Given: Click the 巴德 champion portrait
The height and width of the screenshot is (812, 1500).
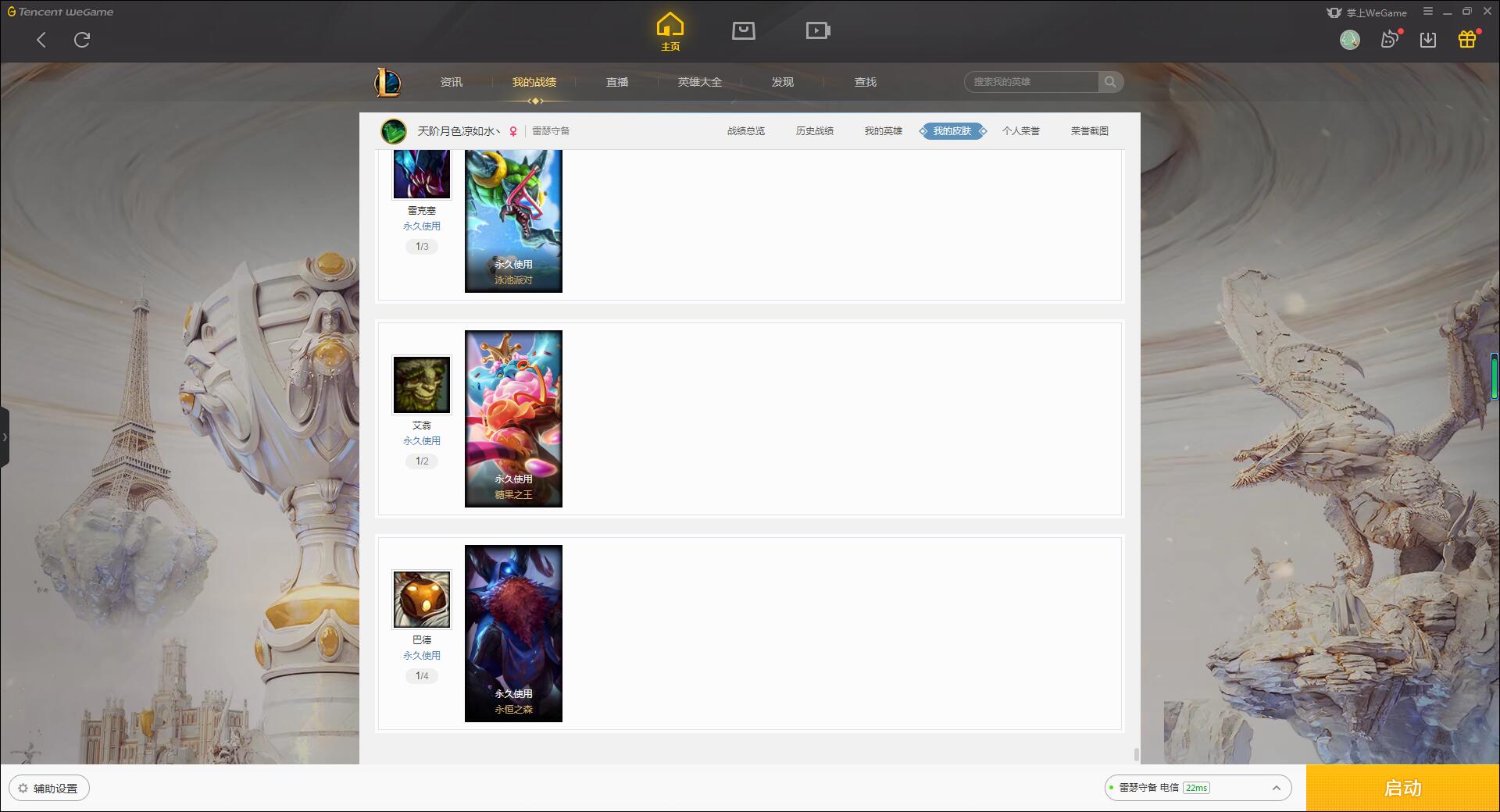Looking at the screenshot, I should 422,600.
